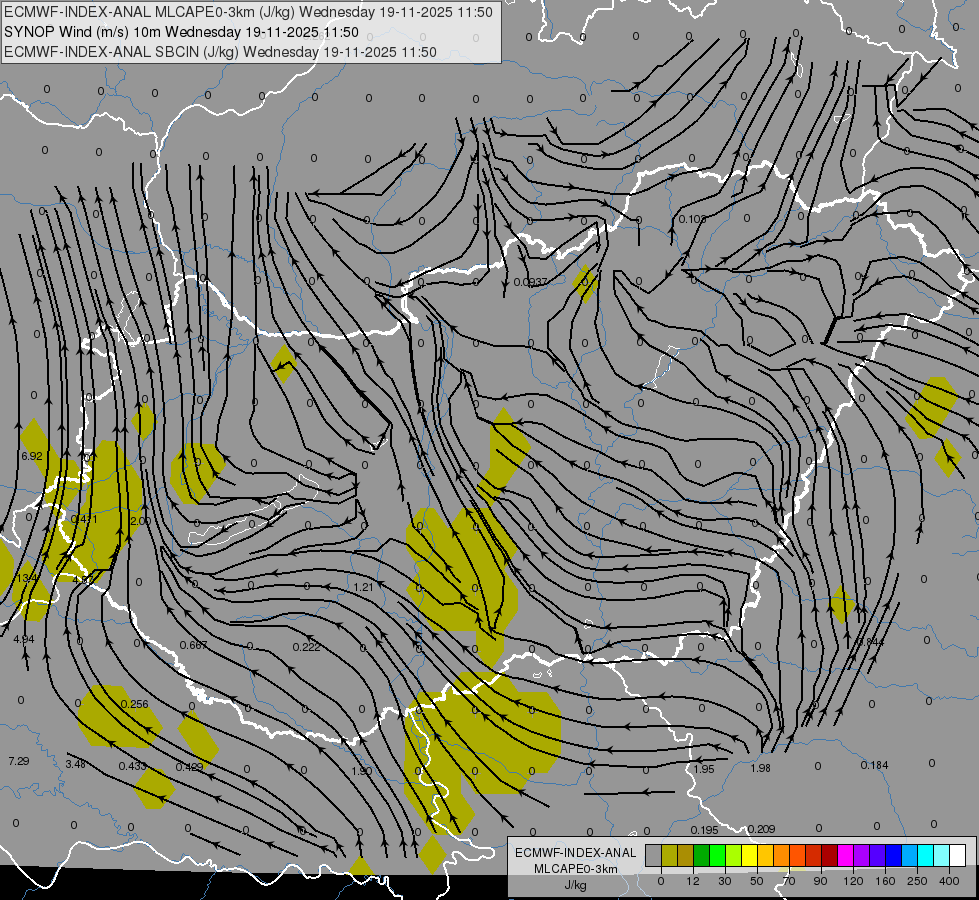Click the legend tick label '70'
The width and height of the screenshot is (979, 900).
click(789, 881)
